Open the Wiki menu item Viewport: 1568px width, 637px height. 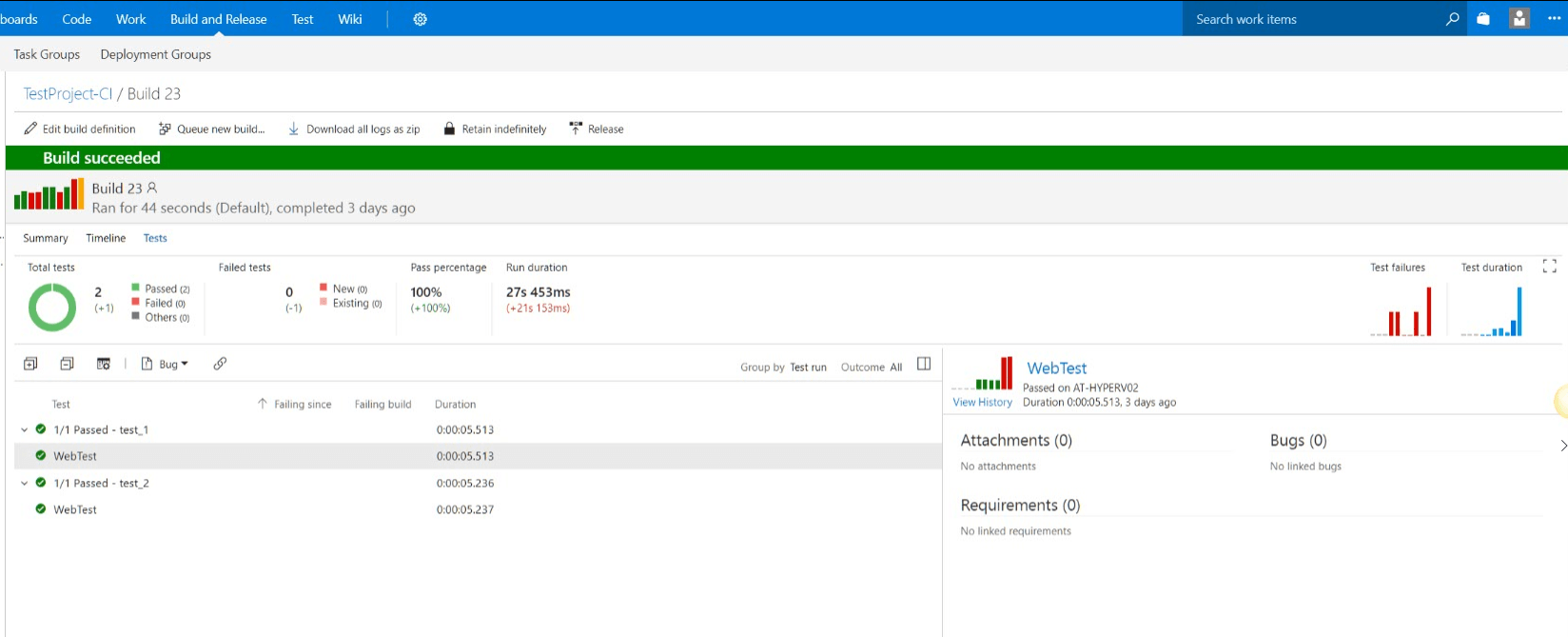click(350, 19)
